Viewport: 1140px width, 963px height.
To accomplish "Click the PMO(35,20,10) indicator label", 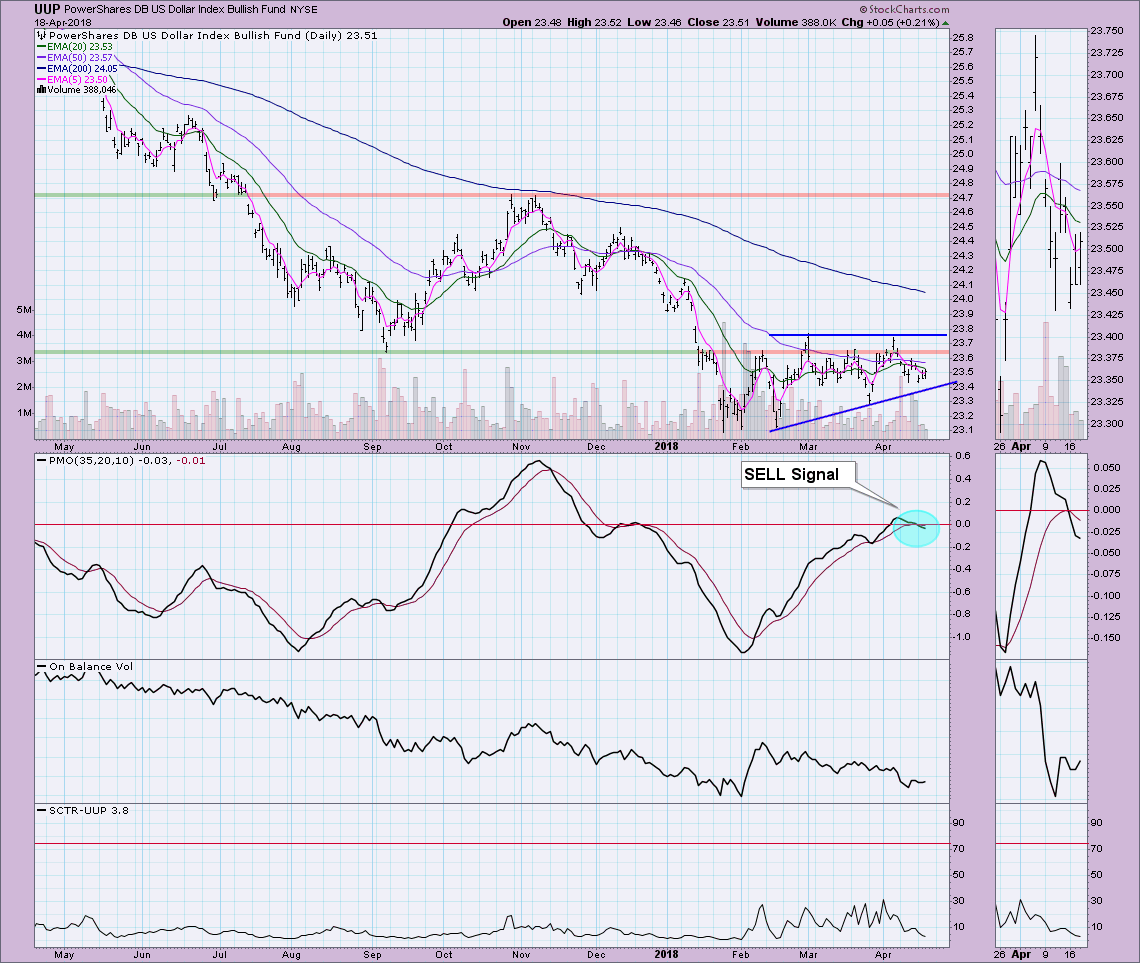I will click(91, 460).
